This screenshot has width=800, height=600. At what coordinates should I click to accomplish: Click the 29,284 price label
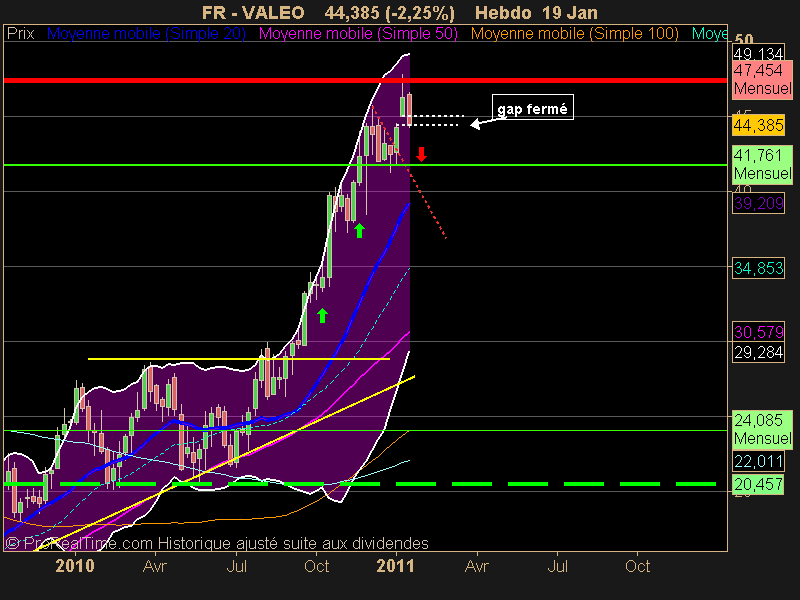click(x=758, y=352)
